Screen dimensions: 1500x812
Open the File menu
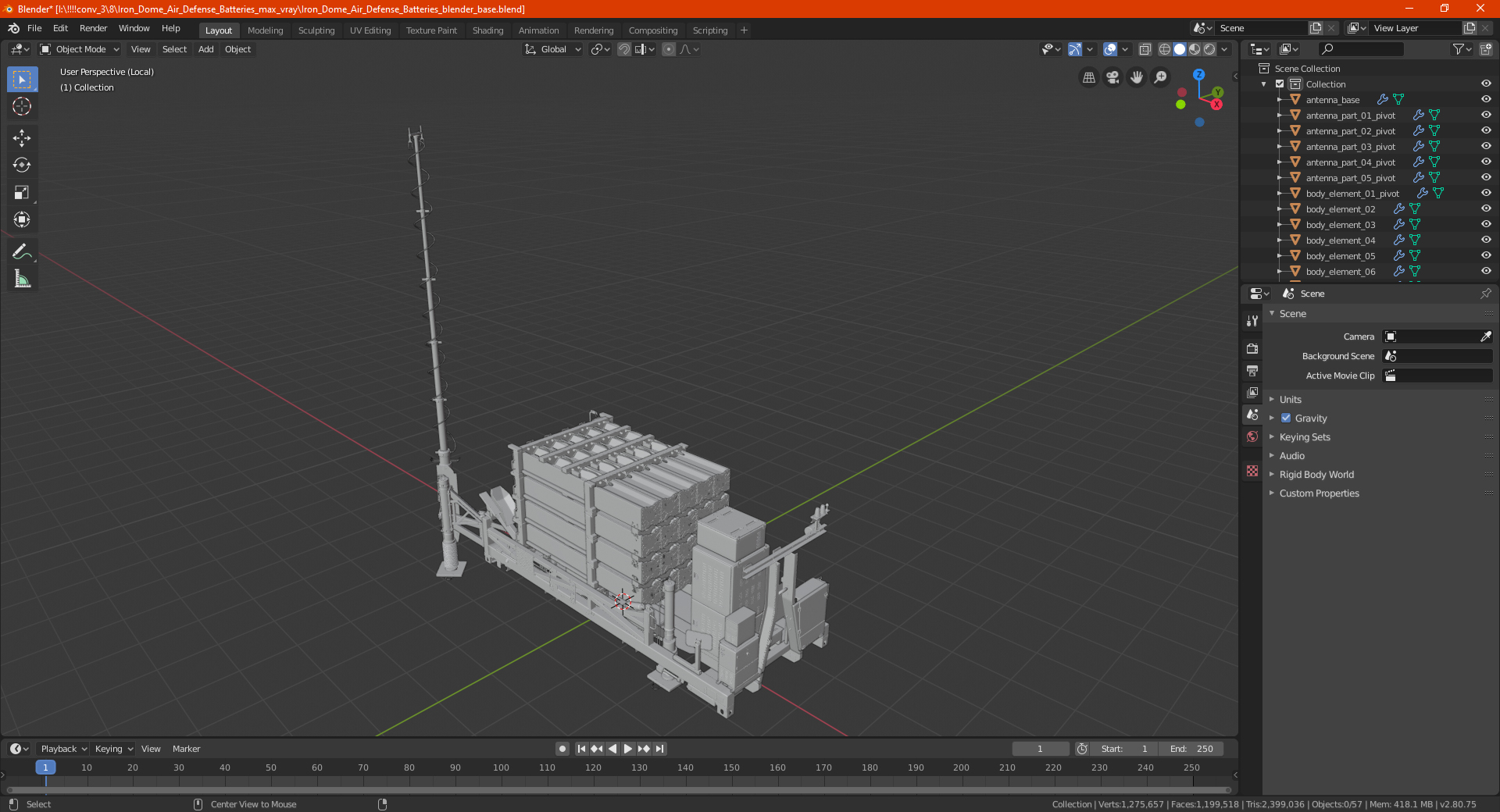click(x=34, y=28)
